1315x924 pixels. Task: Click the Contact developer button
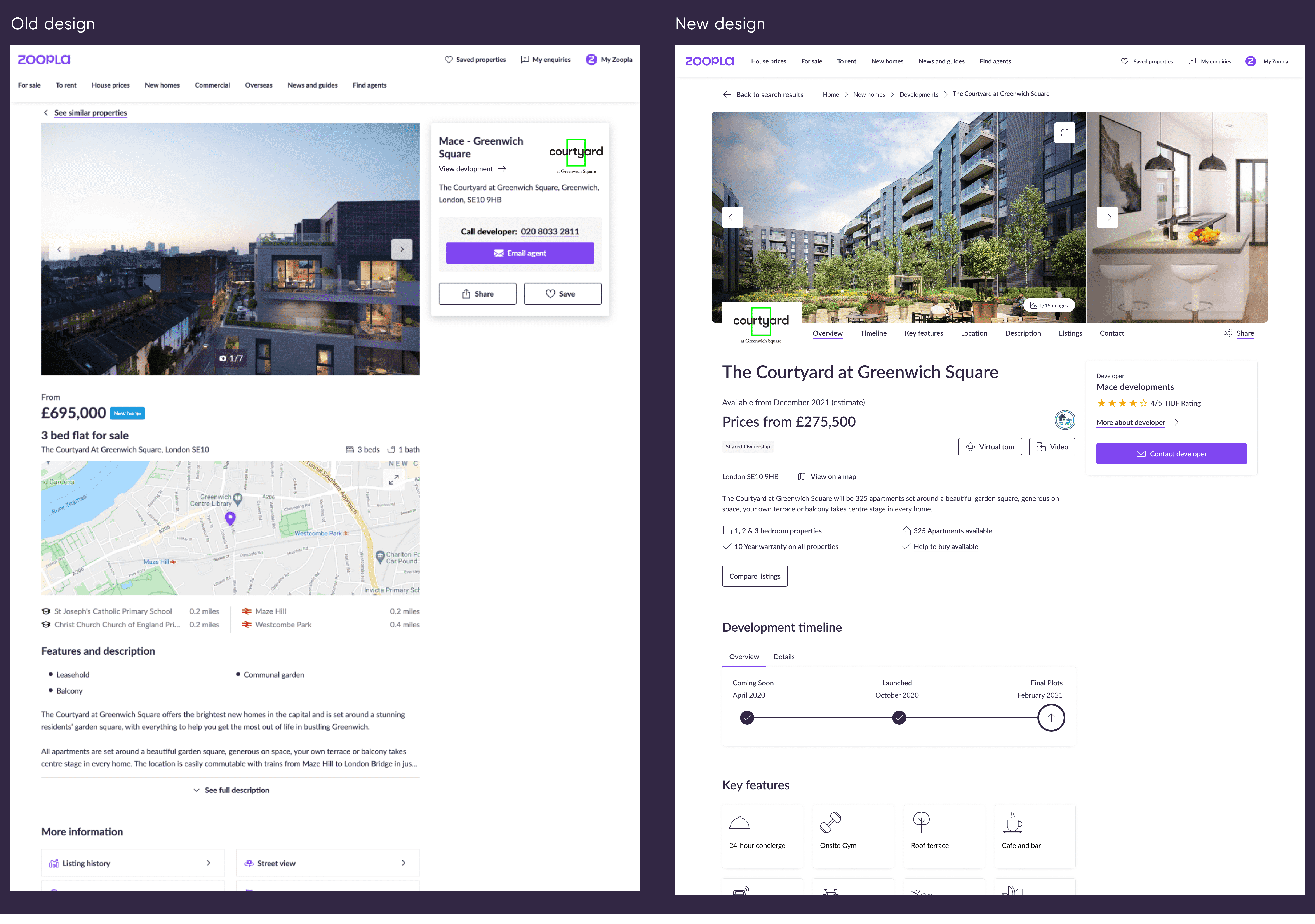1171,453
